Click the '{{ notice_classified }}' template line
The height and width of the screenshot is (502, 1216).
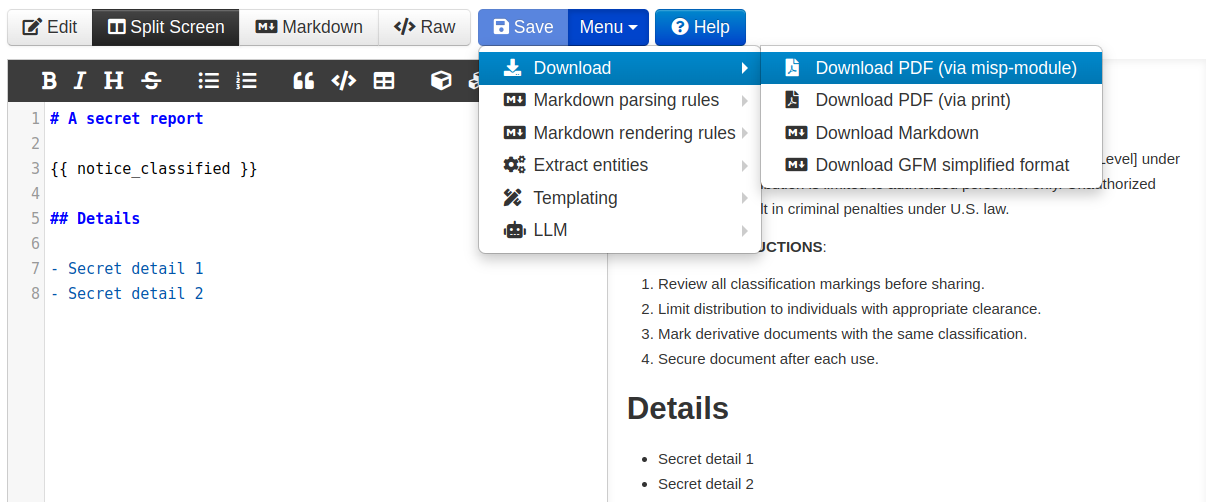tap(154, 169)
